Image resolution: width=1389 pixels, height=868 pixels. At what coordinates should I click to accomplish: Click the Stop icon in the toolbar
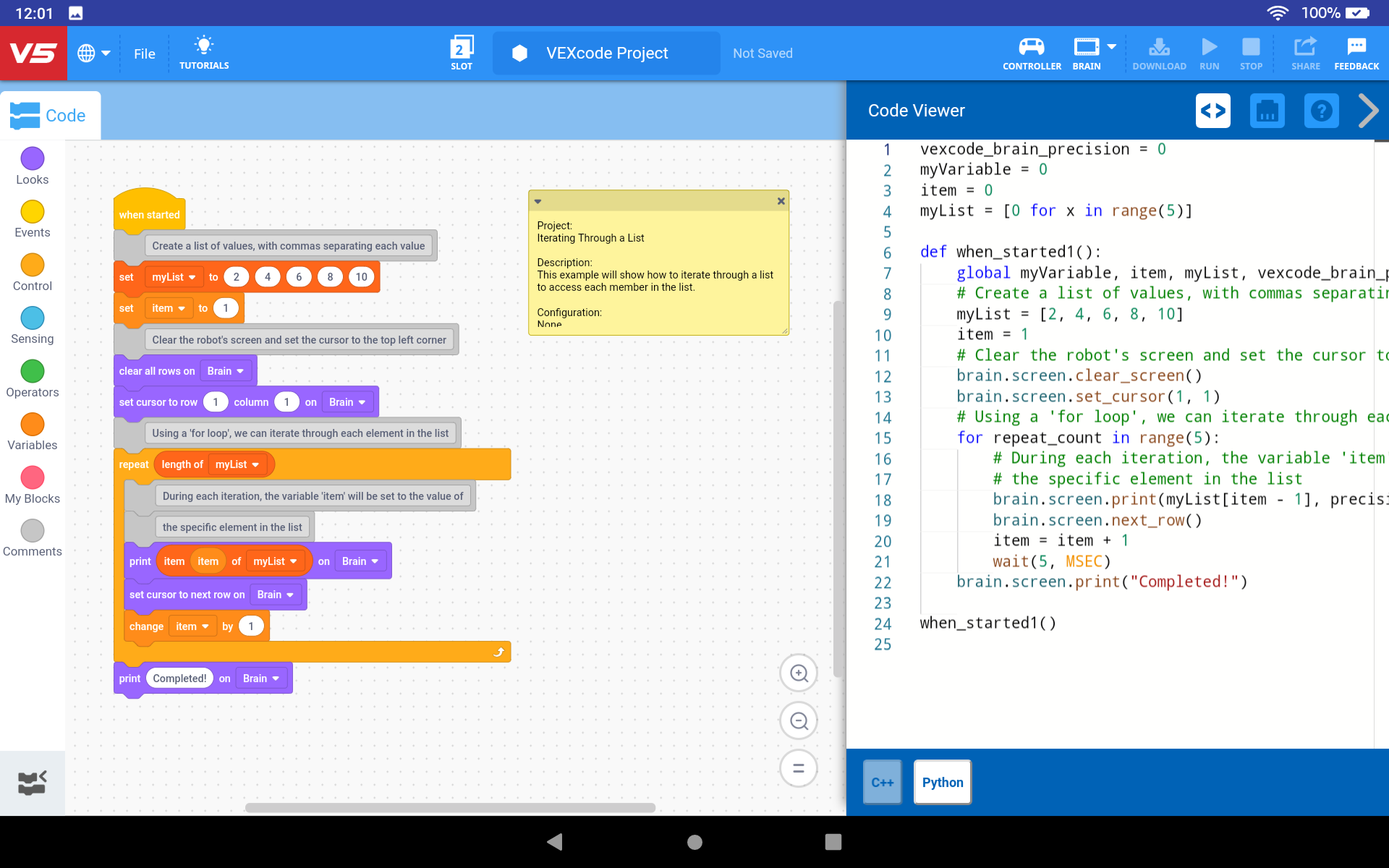pos(1251,53)
